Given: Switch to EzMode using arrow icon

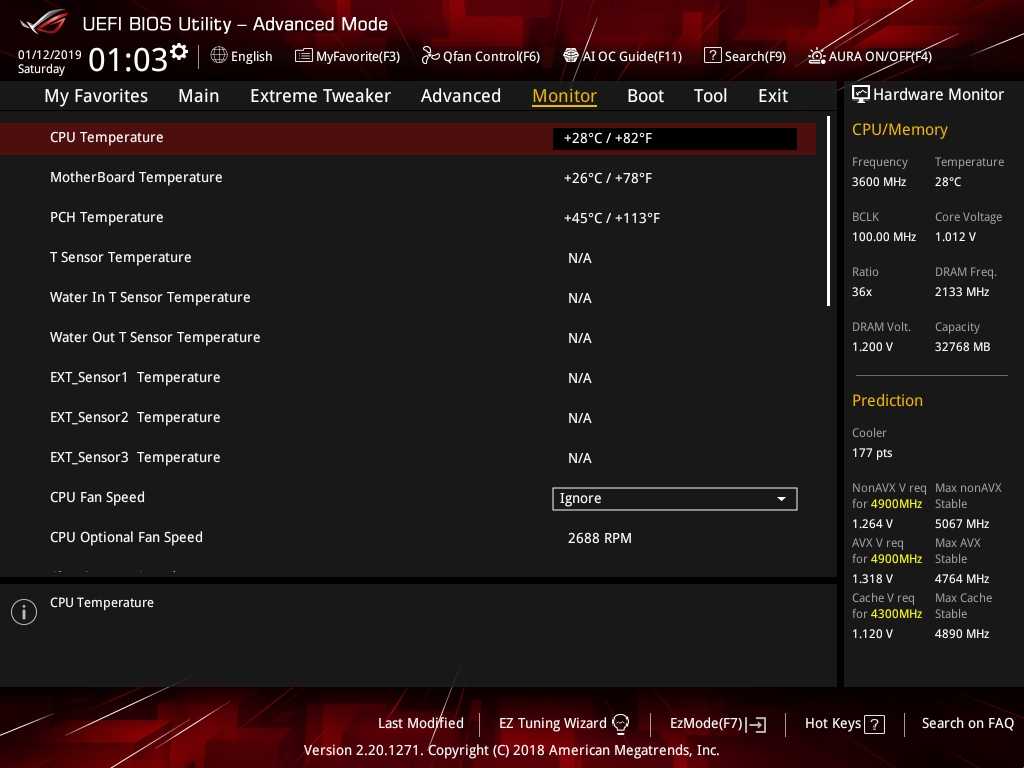Looking at the screenshot, I should [x=757, y=724].
